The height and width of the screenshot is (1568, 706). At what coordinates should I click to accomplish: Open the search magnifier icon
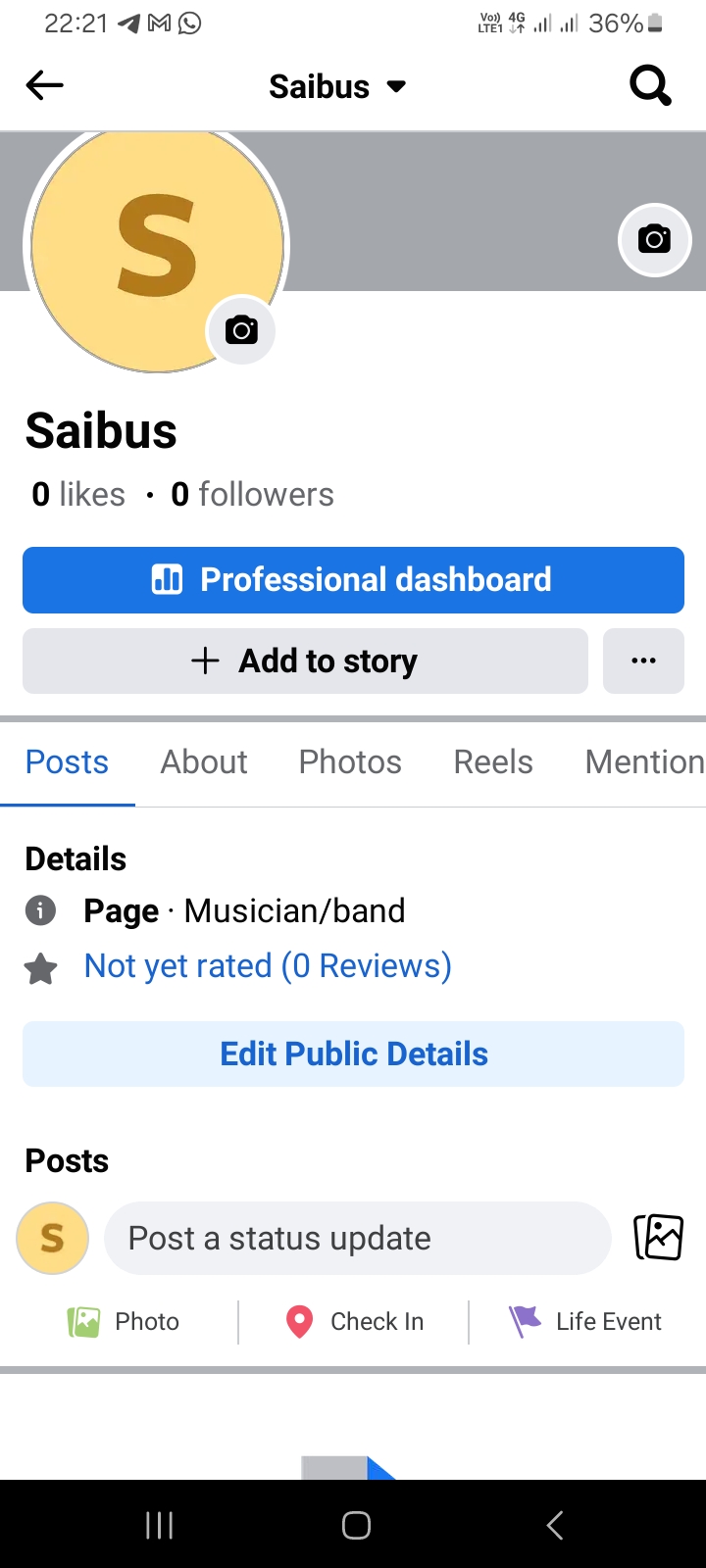[650, 86]
